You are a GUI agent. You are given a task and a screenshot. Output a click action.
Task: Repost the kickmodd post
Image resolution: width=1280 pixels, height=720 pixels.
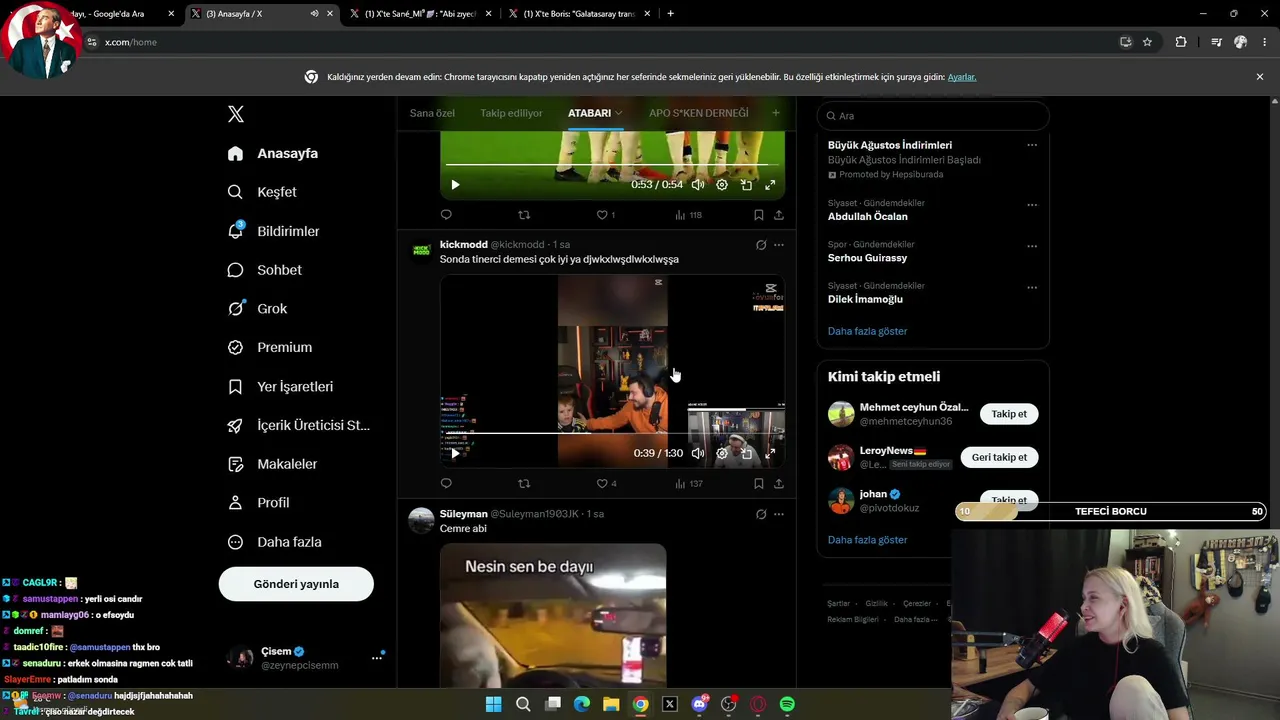tap(524, 484)
